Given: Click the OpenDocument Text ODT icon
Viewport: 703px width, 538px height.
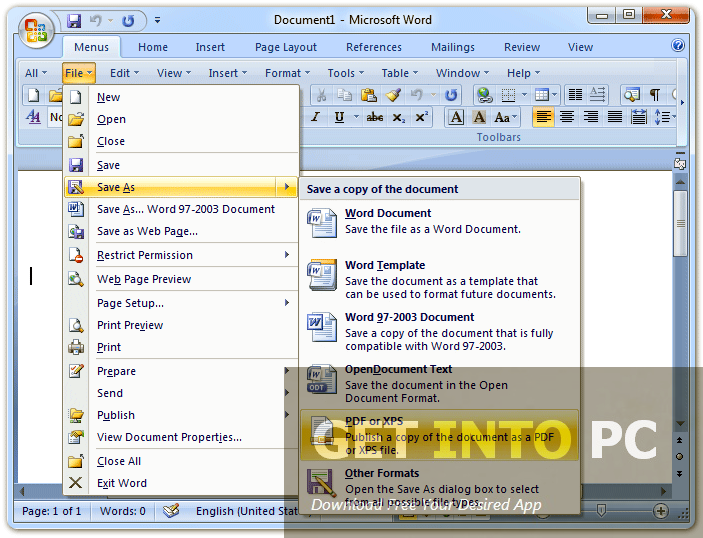Looking at the screenshot, I should click(x=321, y=379).
